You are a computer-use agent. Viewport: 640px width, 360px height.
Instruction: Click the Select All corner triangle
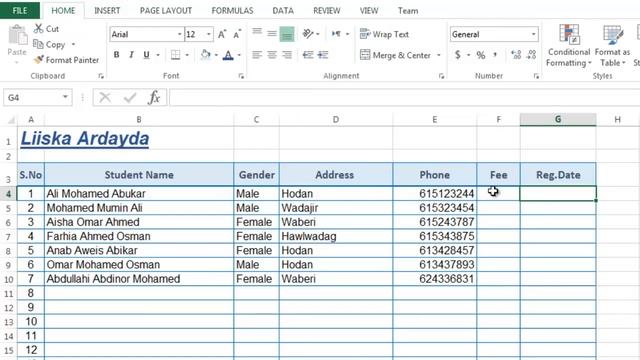click(x=11, y=120)
